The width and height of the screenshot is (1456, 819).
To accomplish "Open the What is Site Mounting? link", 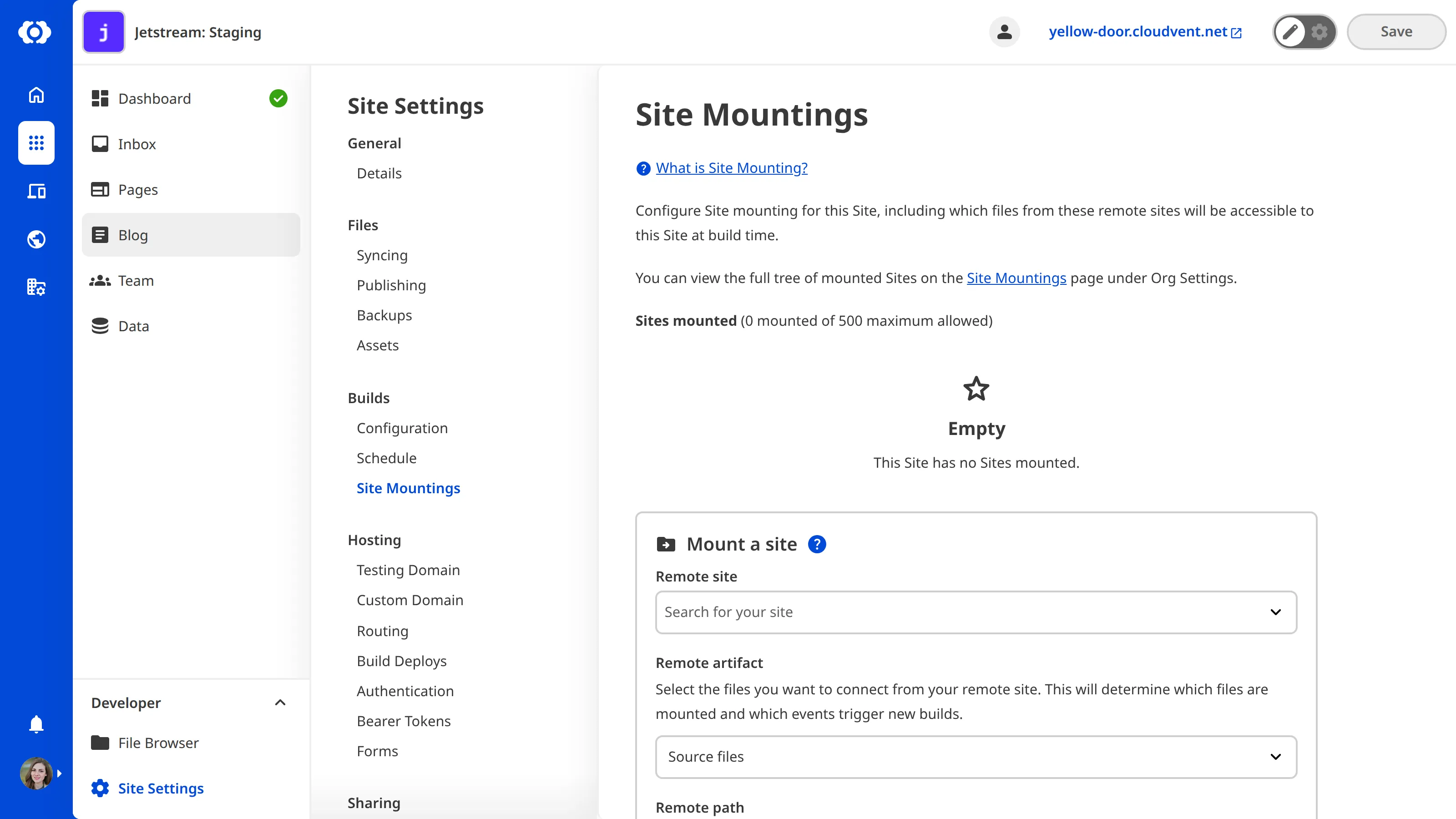I will pos(732,168).
